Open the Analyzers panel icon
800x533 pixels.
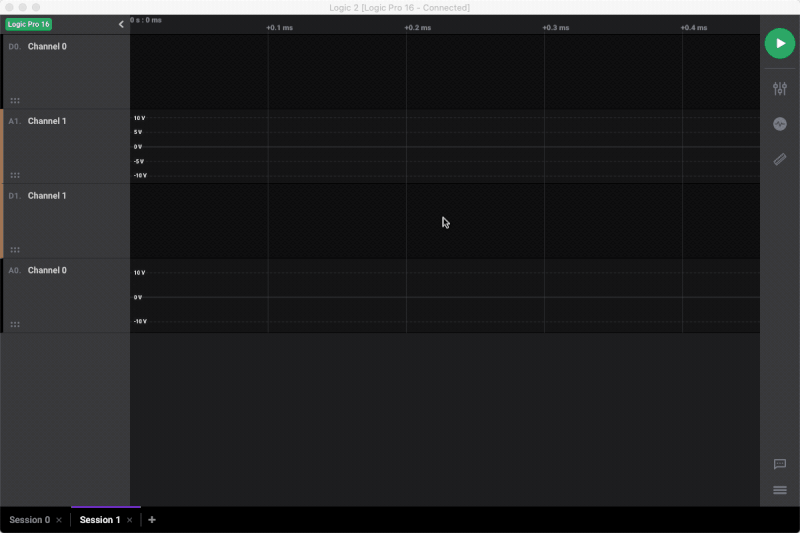pos(780,124)
